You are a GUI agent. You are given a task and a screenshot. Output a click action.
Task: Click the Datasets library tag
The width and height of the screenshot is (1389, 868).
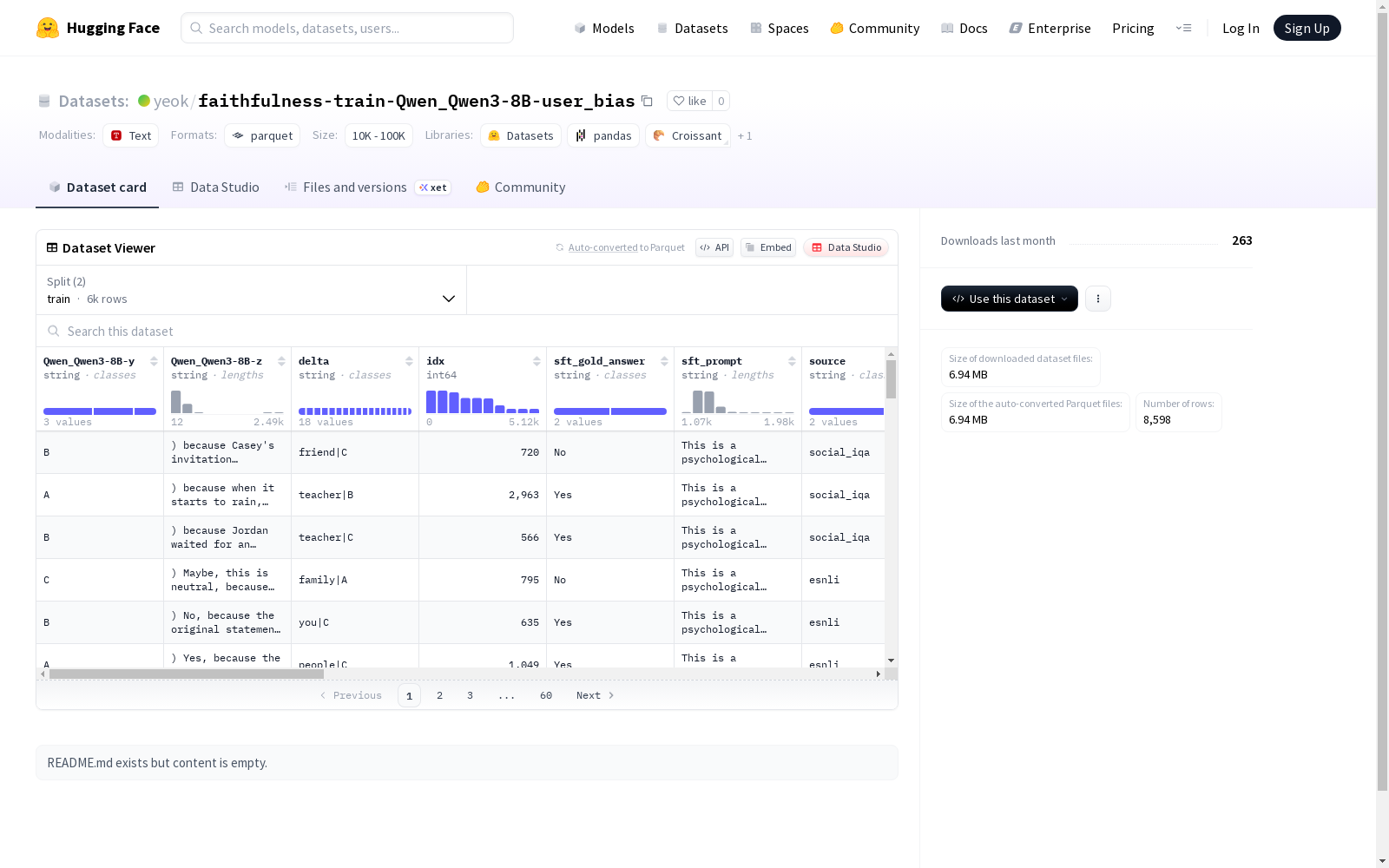click(x=521, y=135)
